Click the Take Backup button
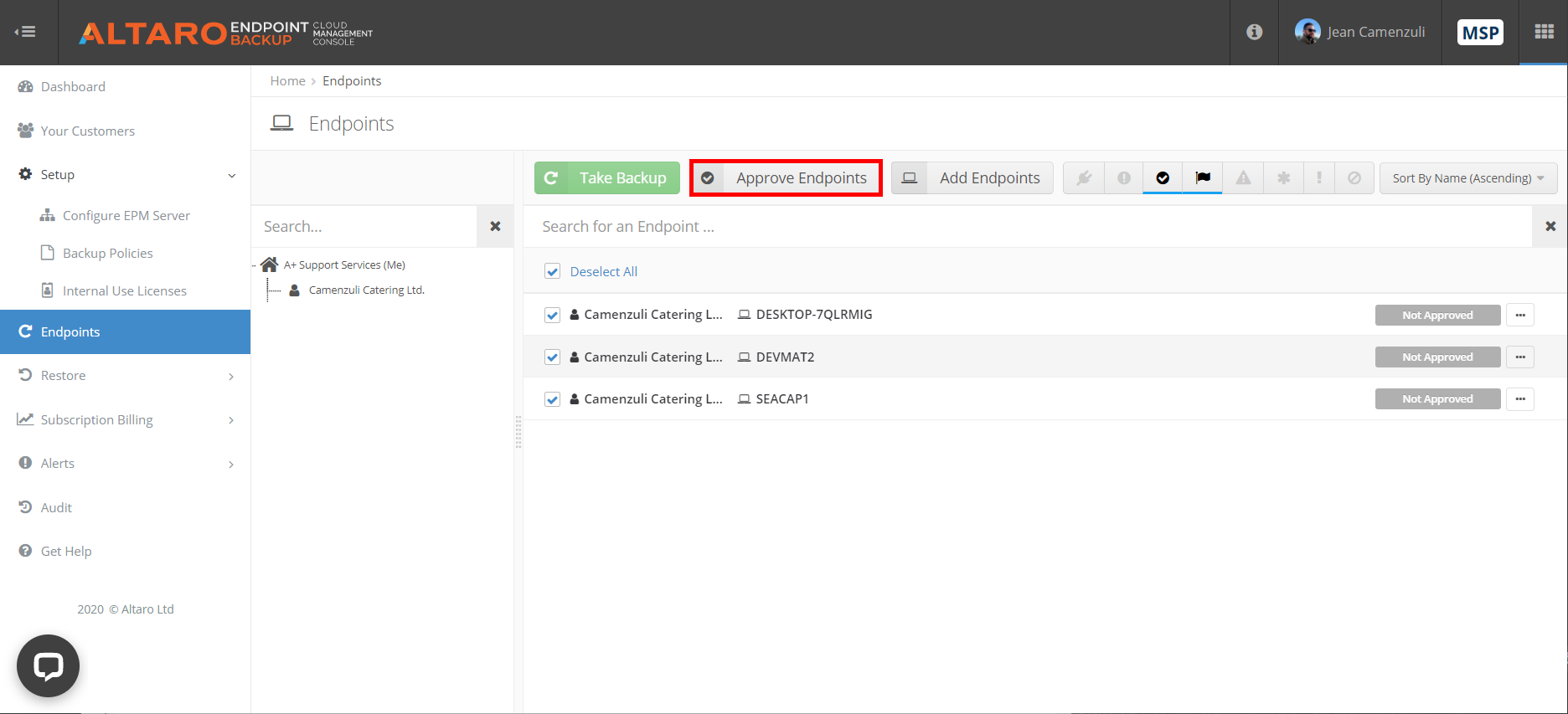The width and height of the screenshot is (1568, 714). (x=607, y=177)
